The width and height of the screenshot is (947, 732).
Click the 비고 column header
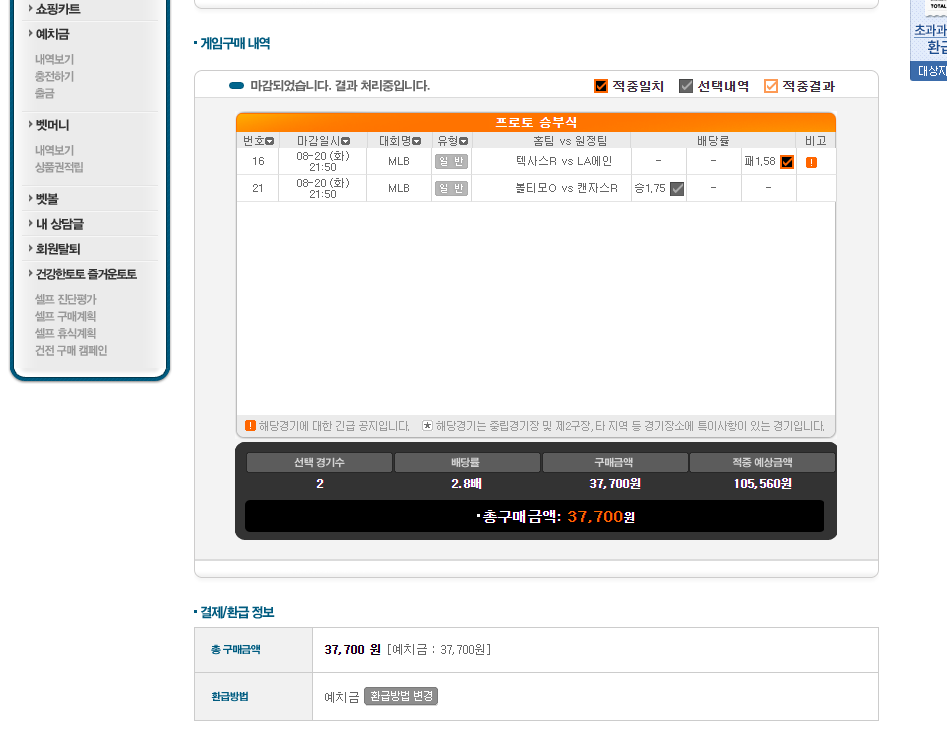[815, 141]
